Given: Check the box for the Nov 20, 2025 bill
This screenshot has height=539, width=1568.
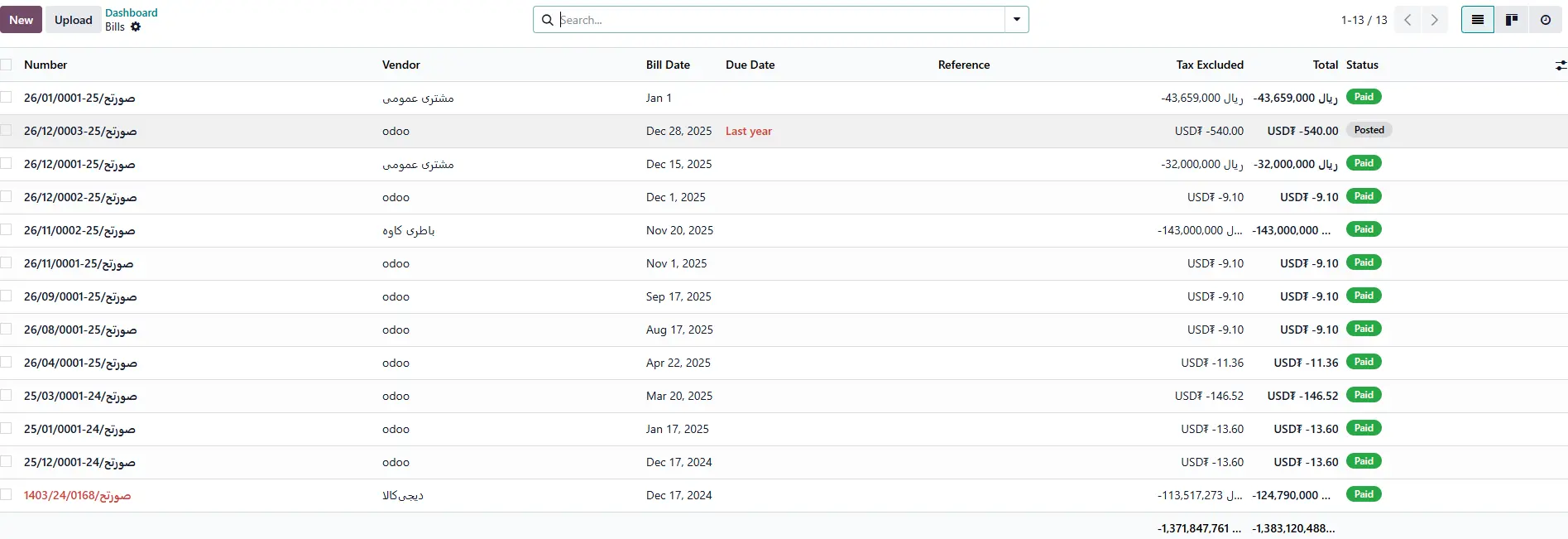Looking at the screenshot, I should pos(7,230).
